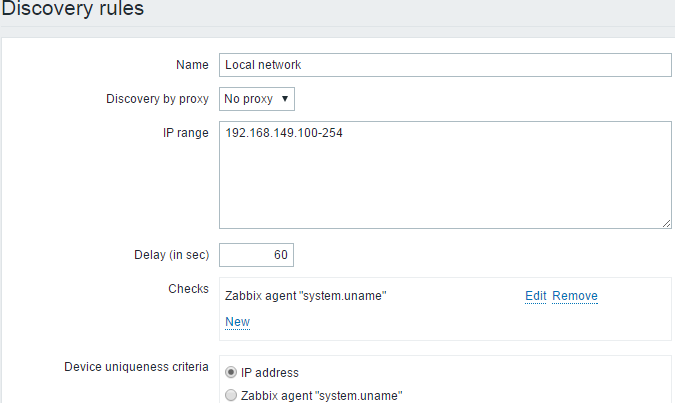Remove the Zabbix agent system.uname check
Viewport: 675px width, 403px height.
[x=575, y=296]
